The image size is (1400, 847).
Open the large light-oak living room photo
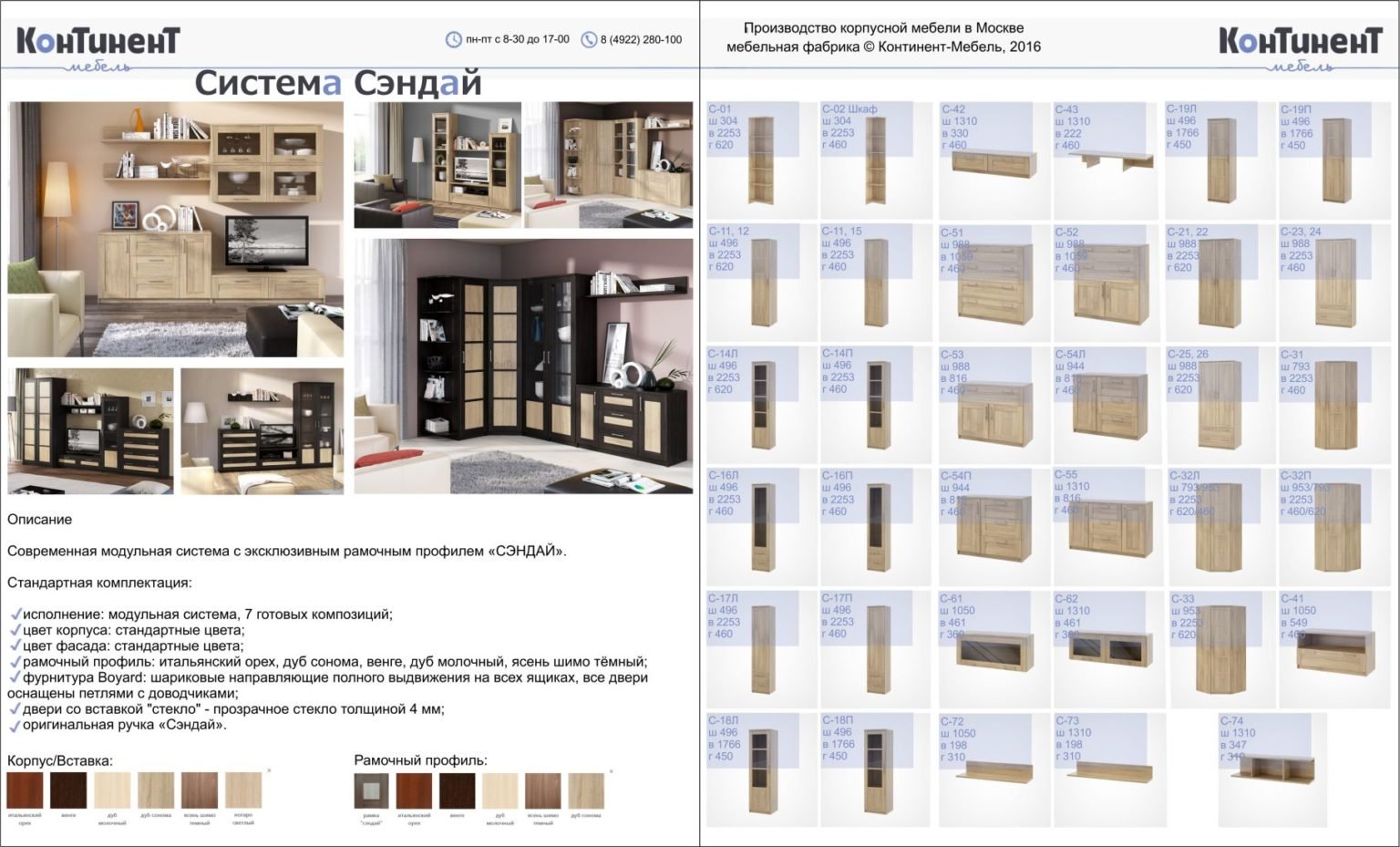tap(176, 229)
